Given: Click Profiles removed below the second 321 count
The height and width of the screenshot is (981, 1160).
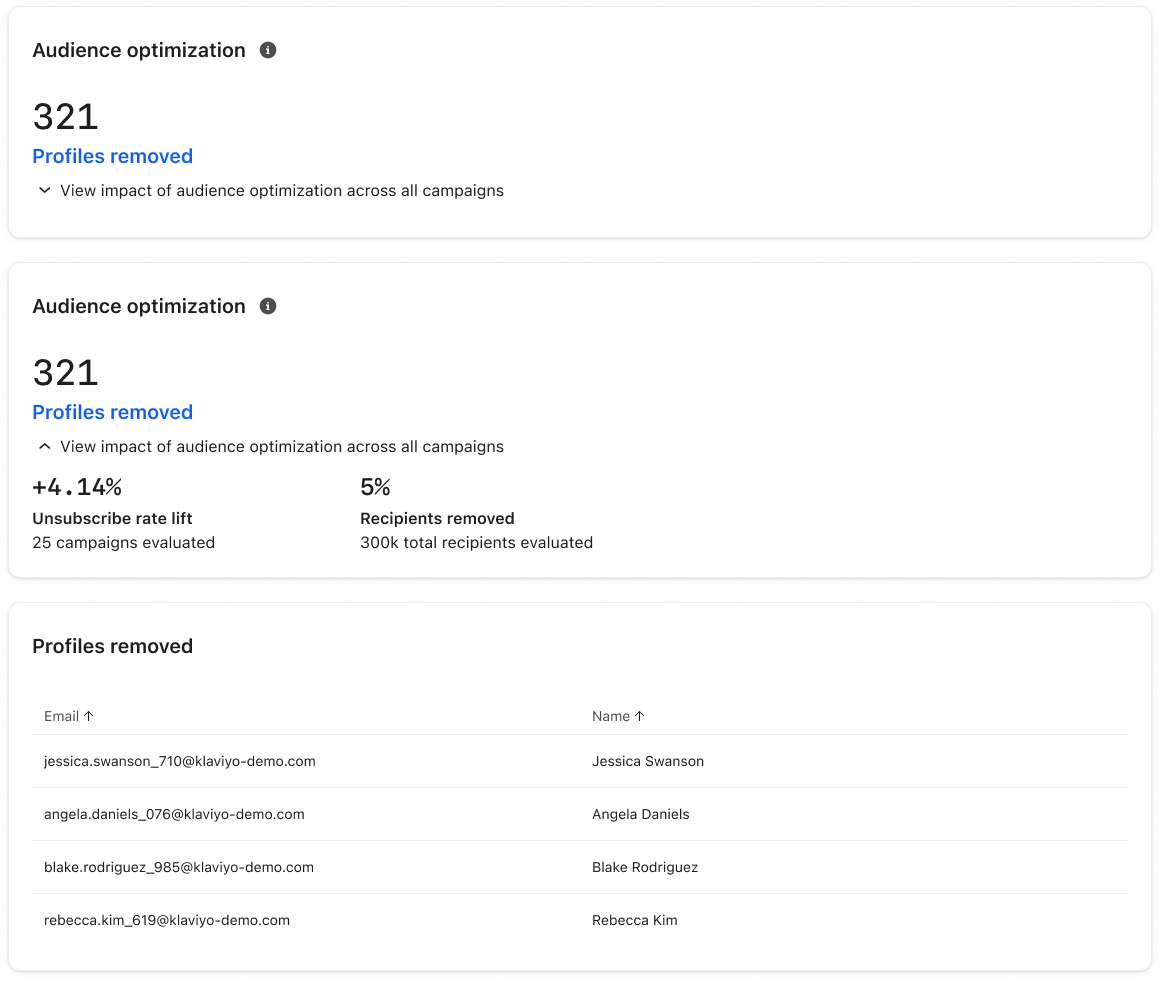Looking at the screenshot, I should point(112,412).
